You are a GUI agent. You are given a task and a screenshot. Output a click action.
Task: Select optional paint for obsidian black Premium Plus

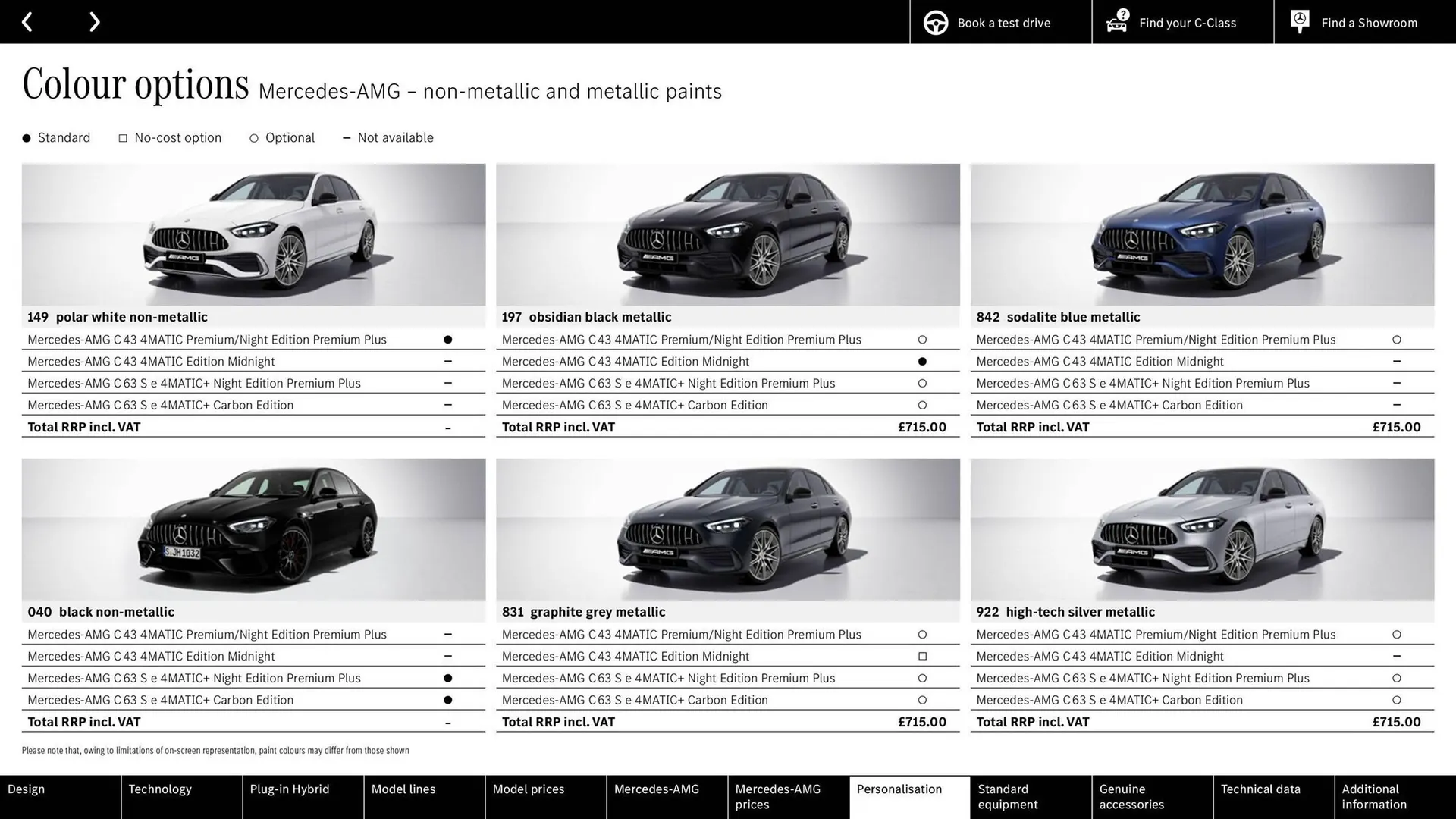(x=922, y=339)
